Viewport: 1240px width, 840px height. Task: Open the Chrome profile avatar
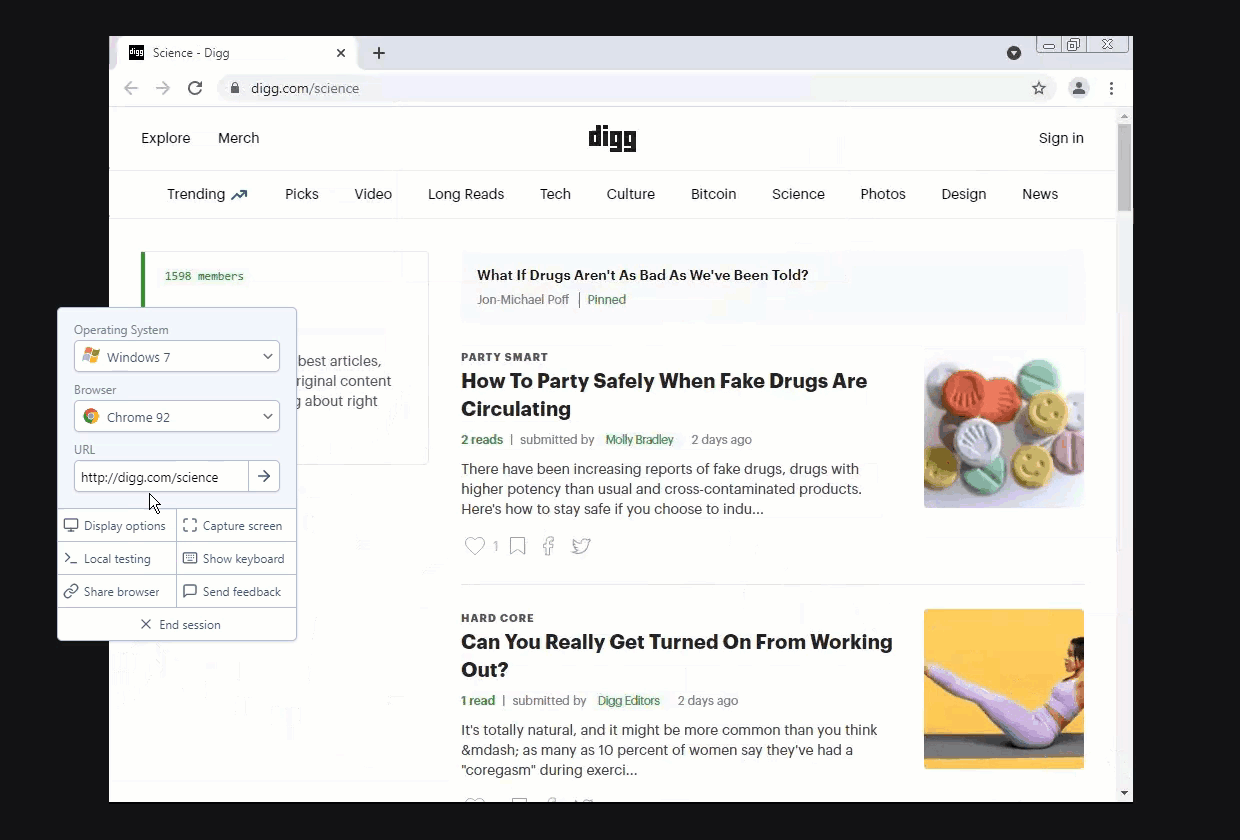point(1079,88)
